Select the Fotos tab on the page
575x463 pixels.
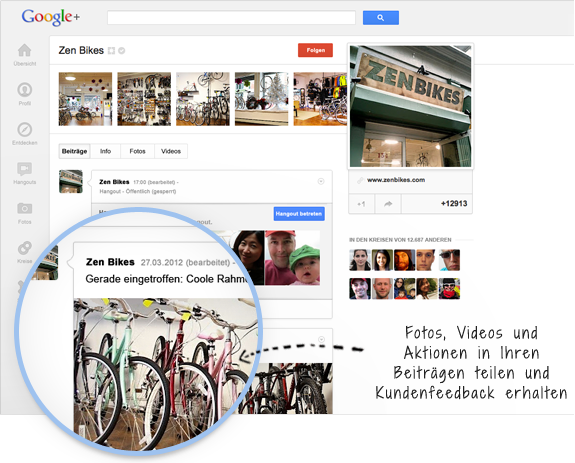pos(138,151)
